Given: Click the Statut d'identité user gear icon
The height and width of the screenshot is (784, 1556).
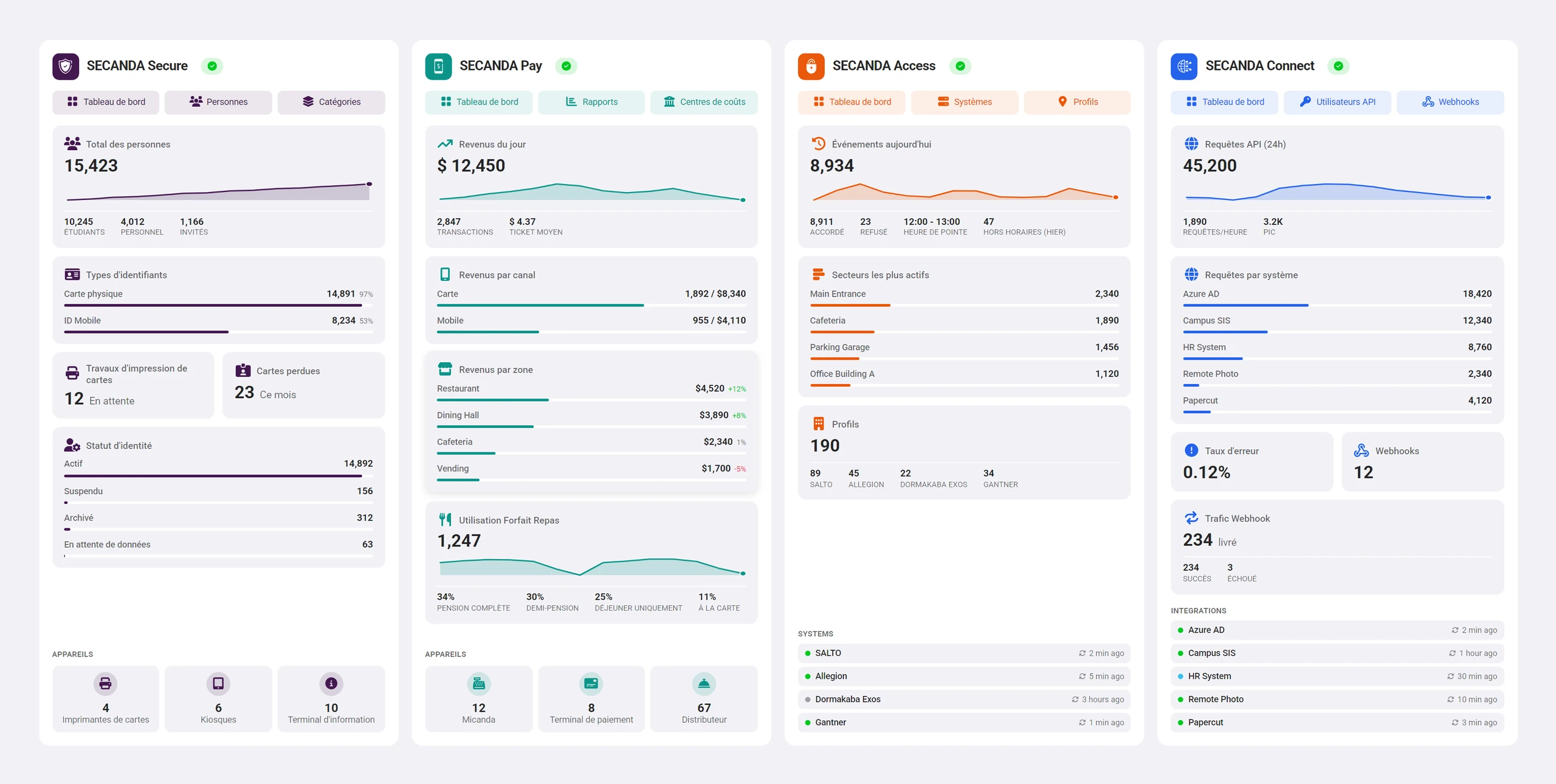Looking at the screenshot, I should (x=72, y=445).
